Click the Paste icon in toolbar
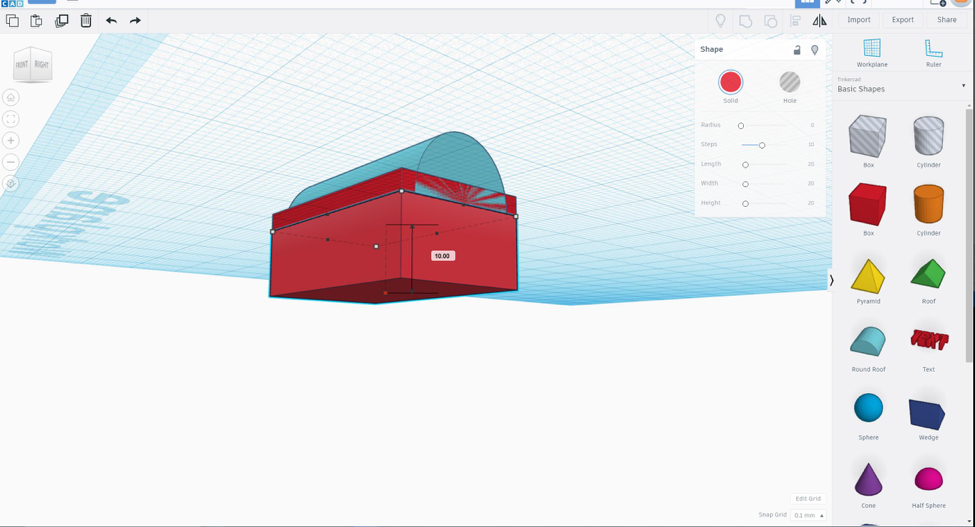The height and width of the screenshot is (527, 975). 36,21
